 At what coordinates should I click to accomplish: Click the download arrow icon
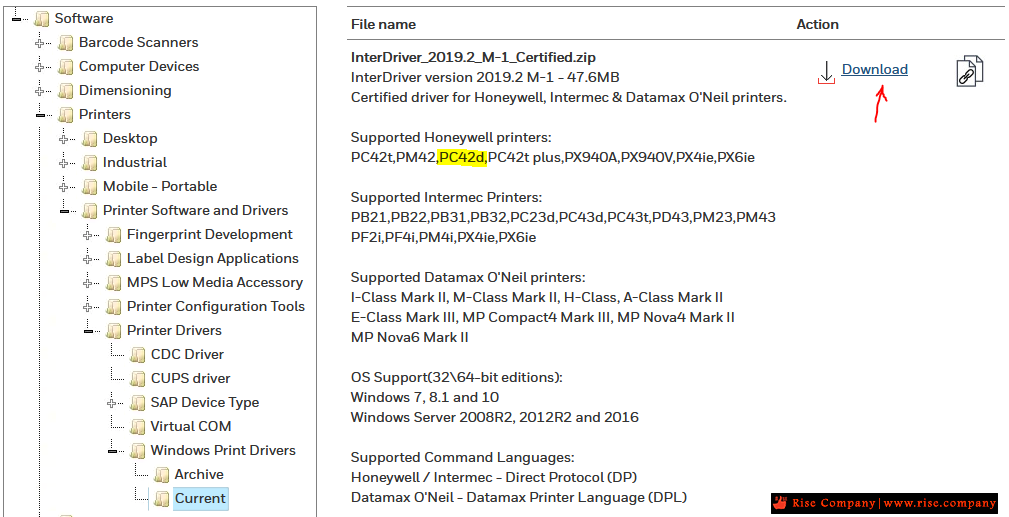826,71
